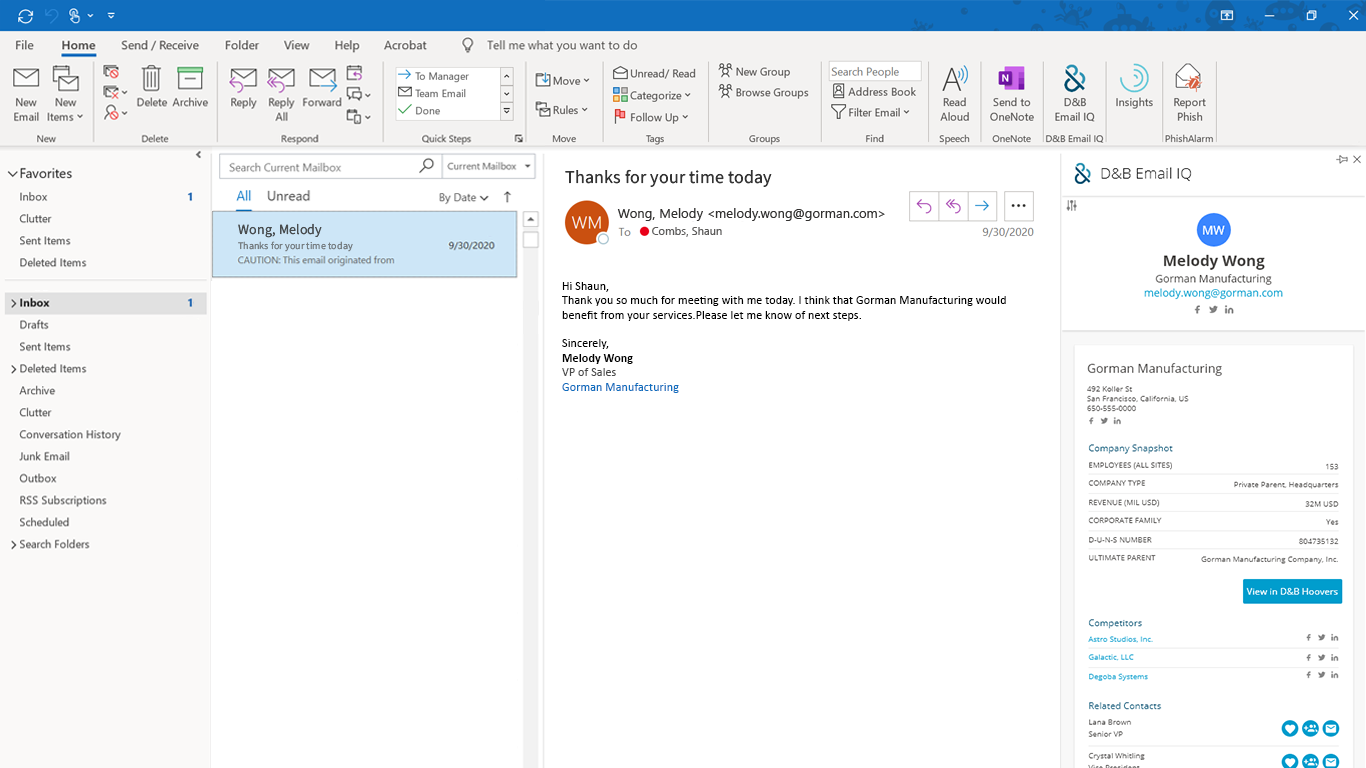
Task: Show All messages filter
Action: coord(244,196)
